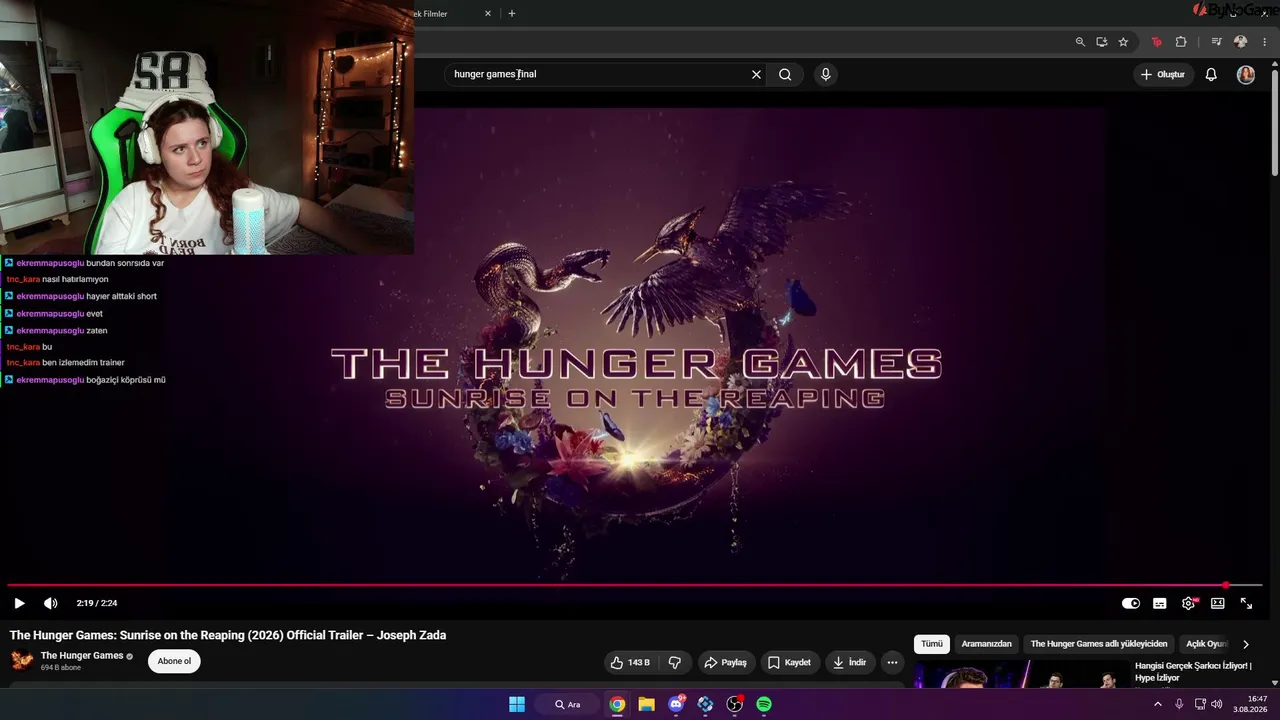Open Spotify from the taskbar

click(x=764, y=704)
